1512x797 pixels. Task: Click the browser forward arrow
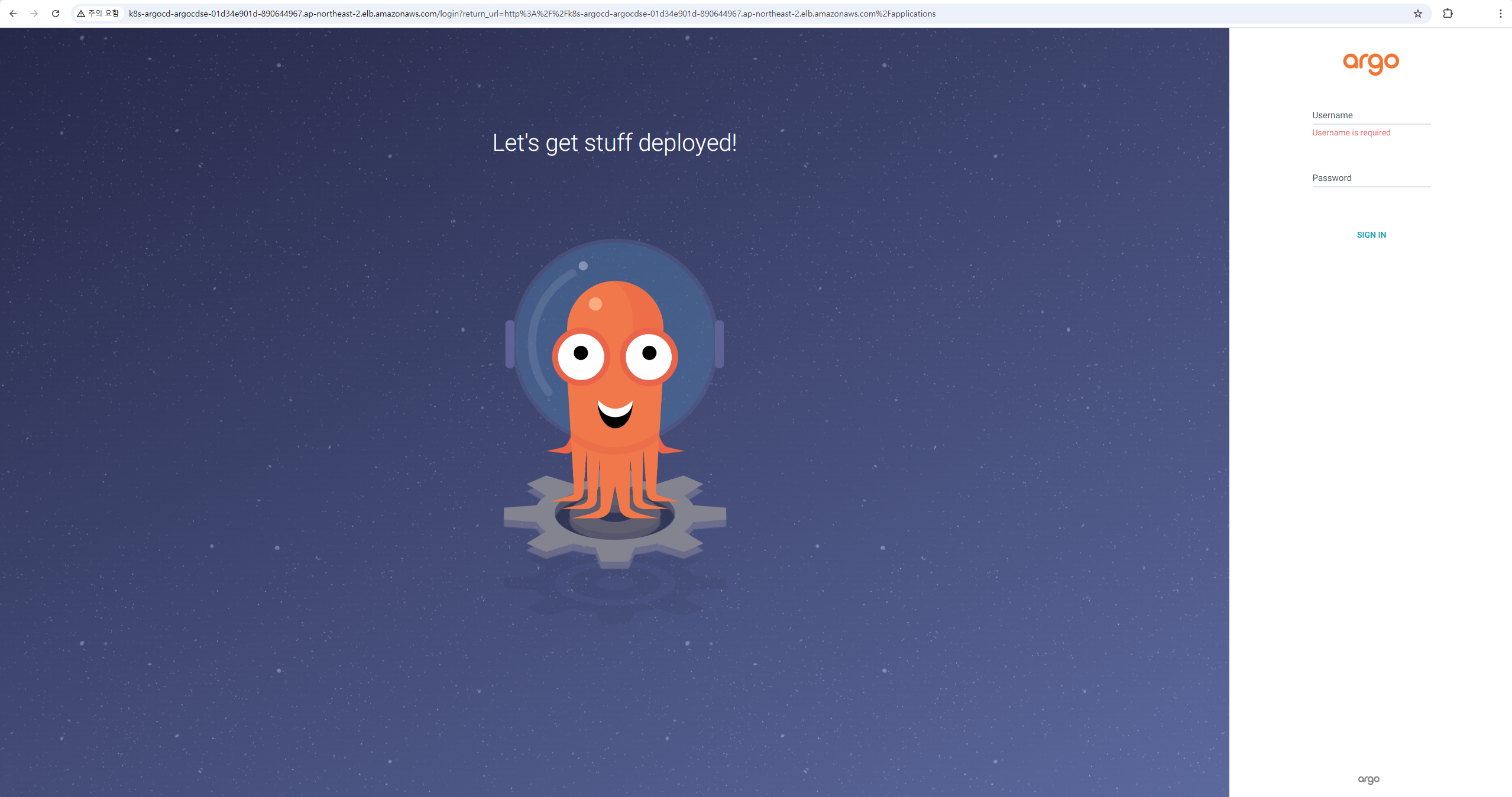(34, 14)
